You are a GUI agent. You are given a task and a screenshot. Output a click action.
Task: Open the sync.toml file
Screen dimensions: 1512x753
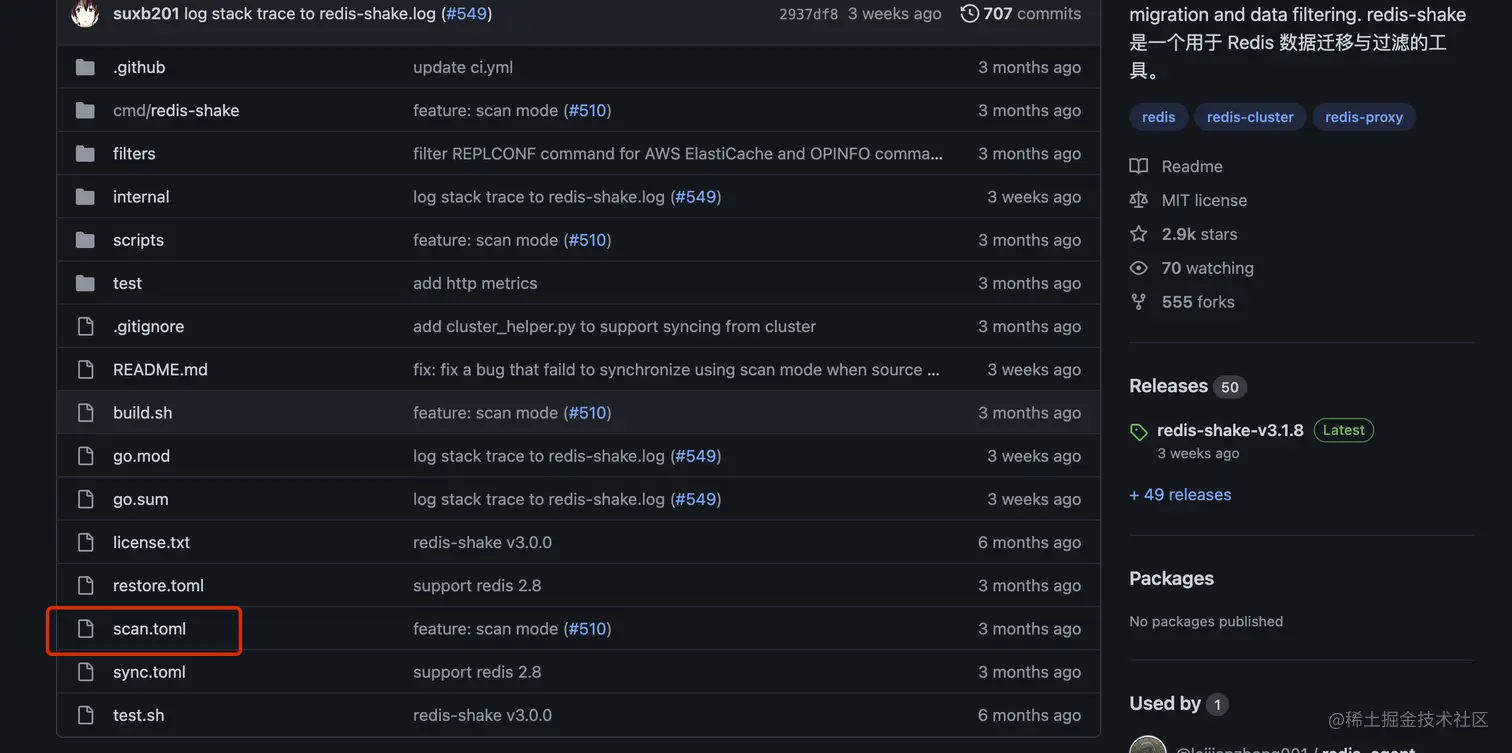[149, 672]
